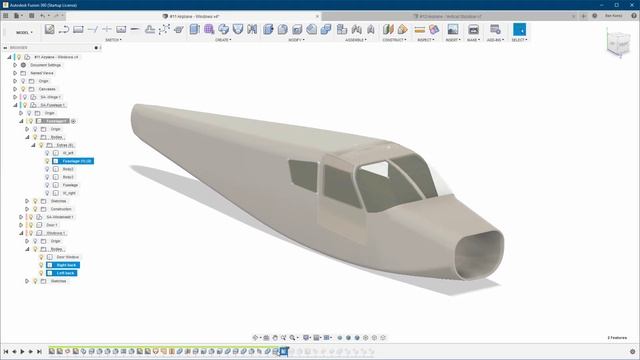
Task: Open the CREATE menu
Action: [x=223, y=40]
